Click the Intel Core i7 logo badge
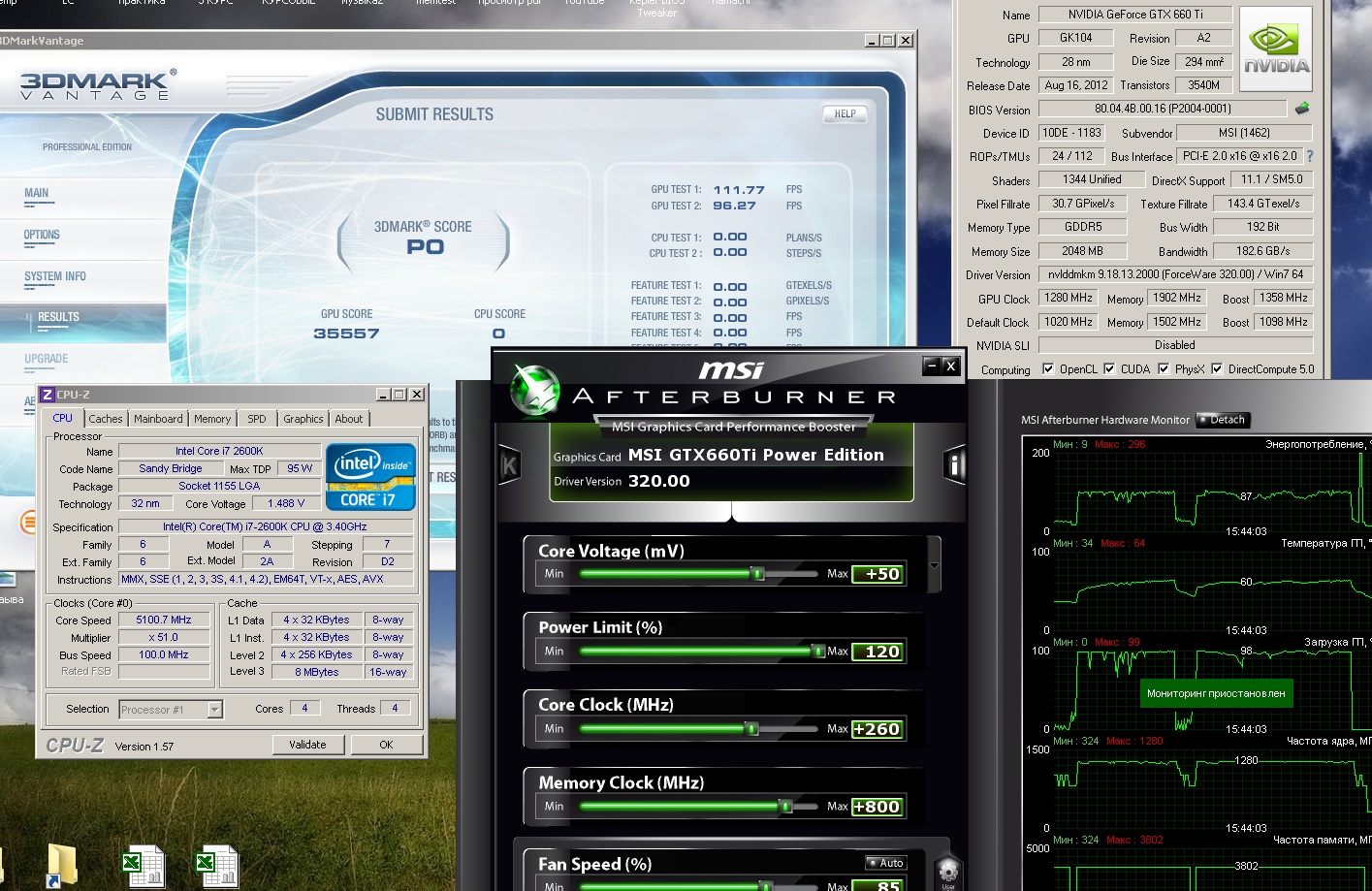The image size is (1372, 891). (x=370, y=476)
